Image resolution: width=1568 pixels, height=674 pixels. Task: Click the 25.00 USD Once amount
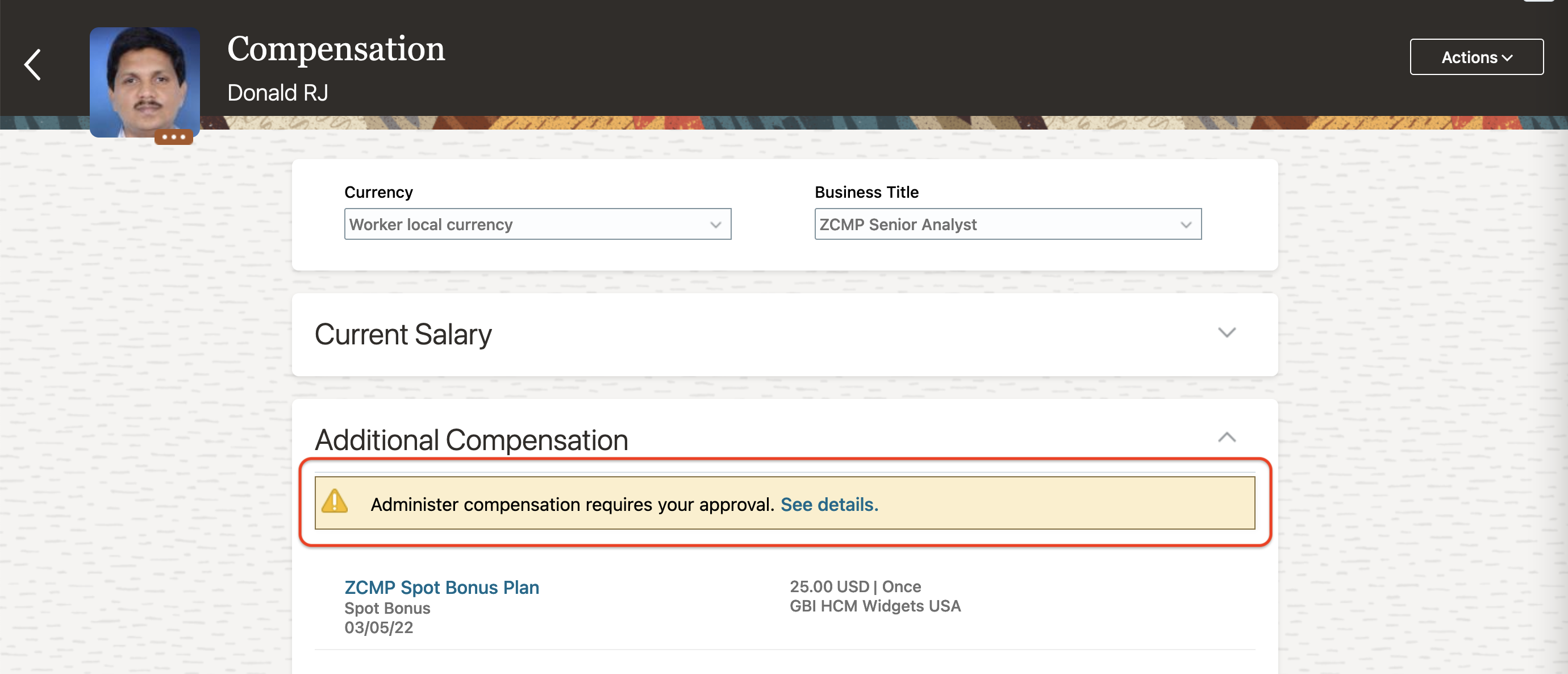[x=854, y=586]
